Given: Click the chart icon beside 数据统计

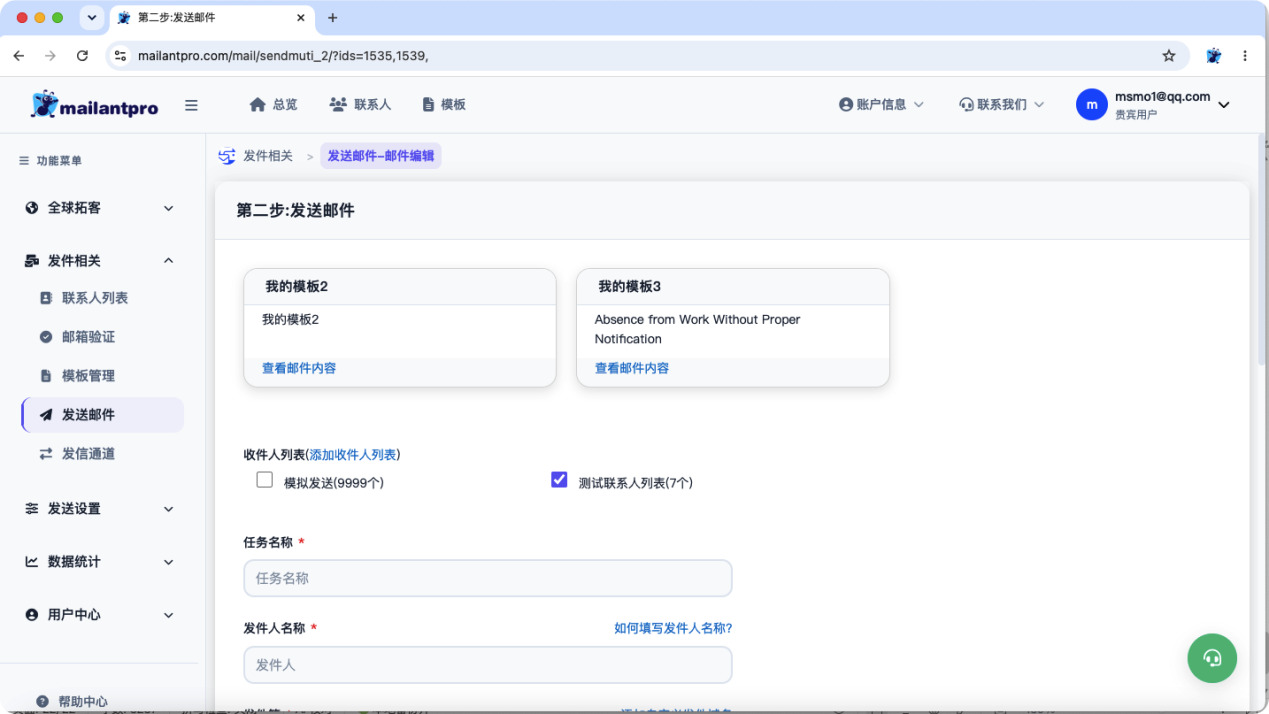Looking at the screenshot, I should pos(32,562).
